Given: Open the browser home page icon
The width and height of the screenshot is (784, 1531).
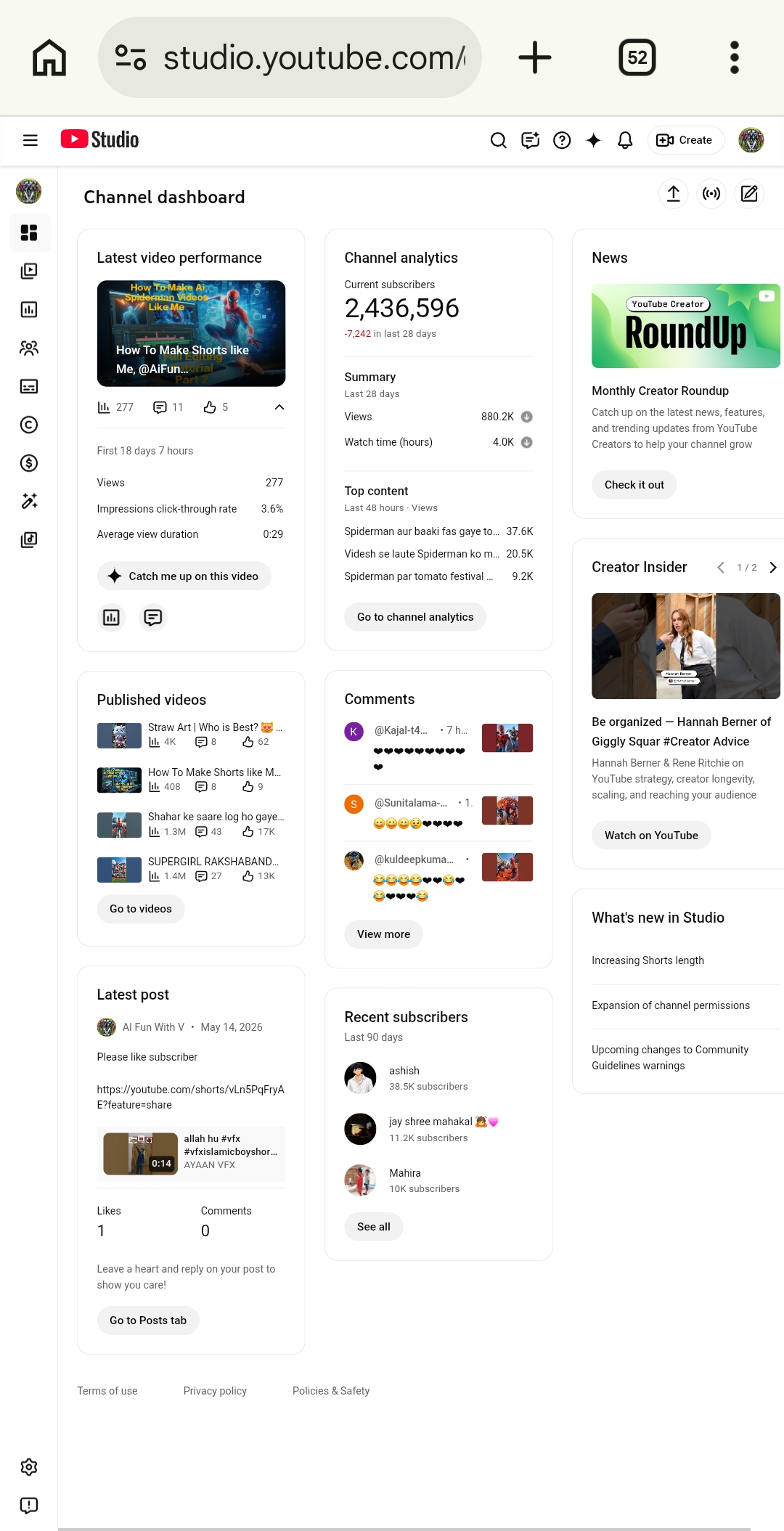Looking at the screenshot, I should [49, 57].
